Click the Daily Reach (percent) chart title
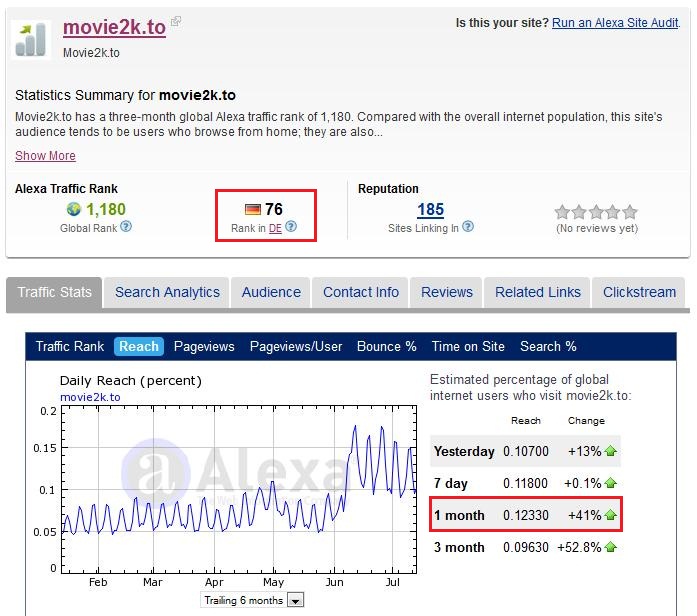This screenshot has height=616, width=697. pyautogui.click(x=131, y=380)
